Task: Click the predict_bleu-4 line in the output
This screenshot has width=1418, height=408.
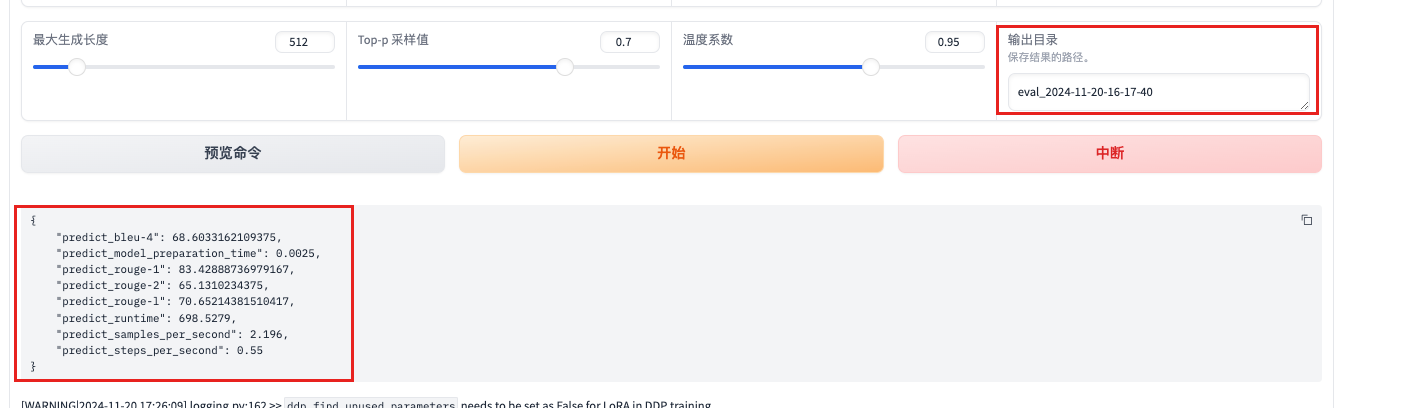Action: click(x=169, y=238)
